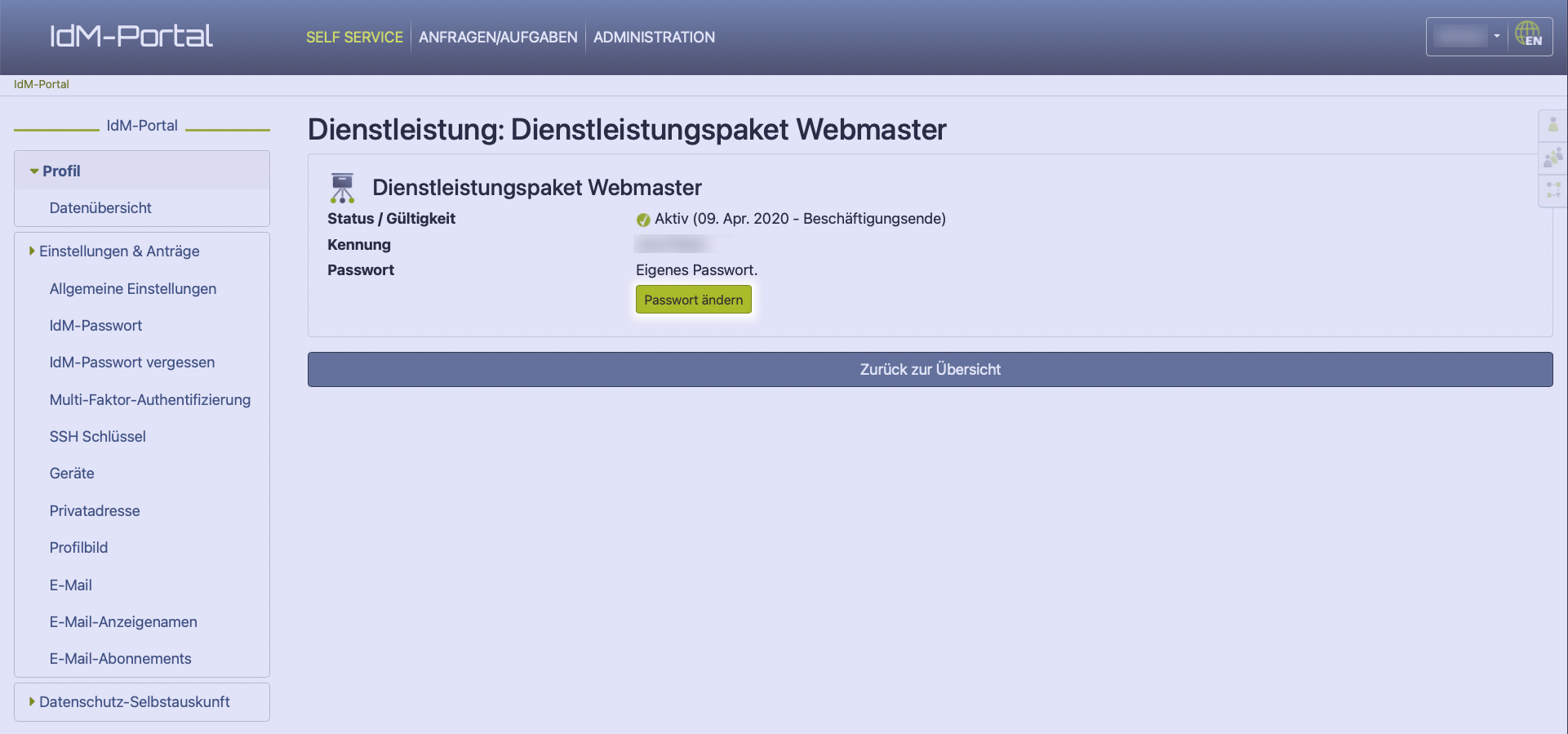Click the group of people icon on right edge
1568x734 pixels.
pos(1552,157)
